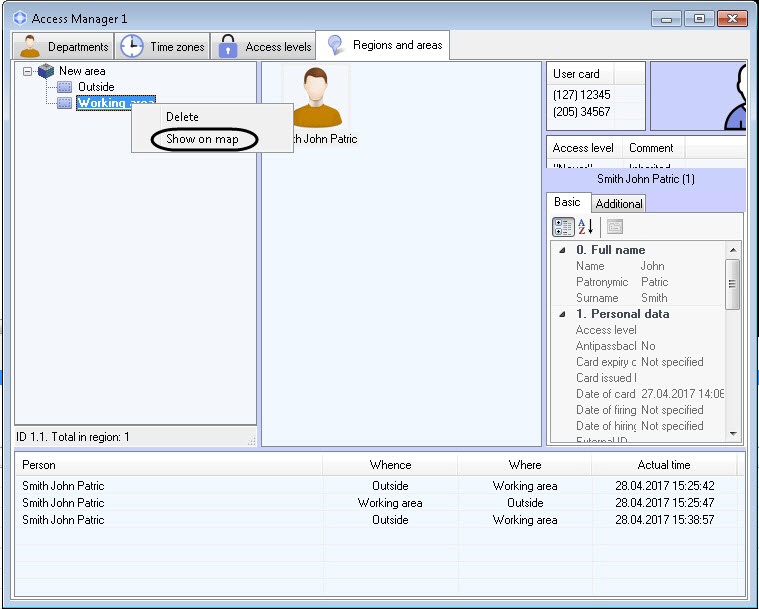Screen dimensions: 759x609
Task: Click the Property Pages icon
Action: (614, 227)
